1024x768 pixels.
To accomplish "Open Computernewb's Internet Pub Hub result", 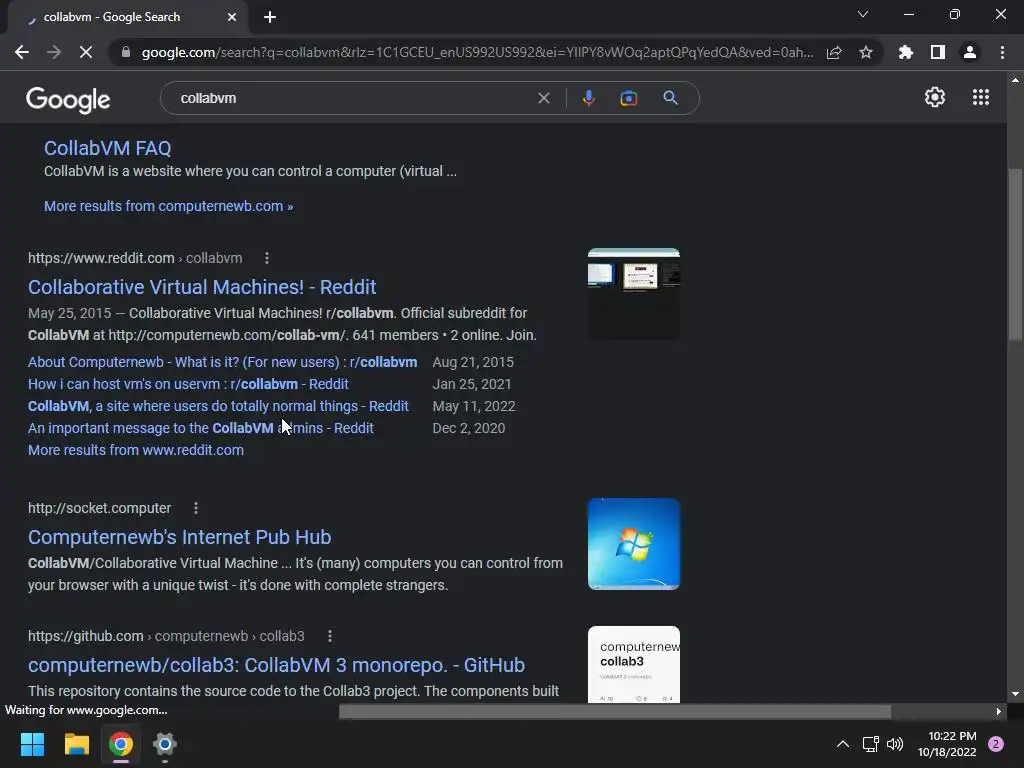I will click(x=180, y=537).
